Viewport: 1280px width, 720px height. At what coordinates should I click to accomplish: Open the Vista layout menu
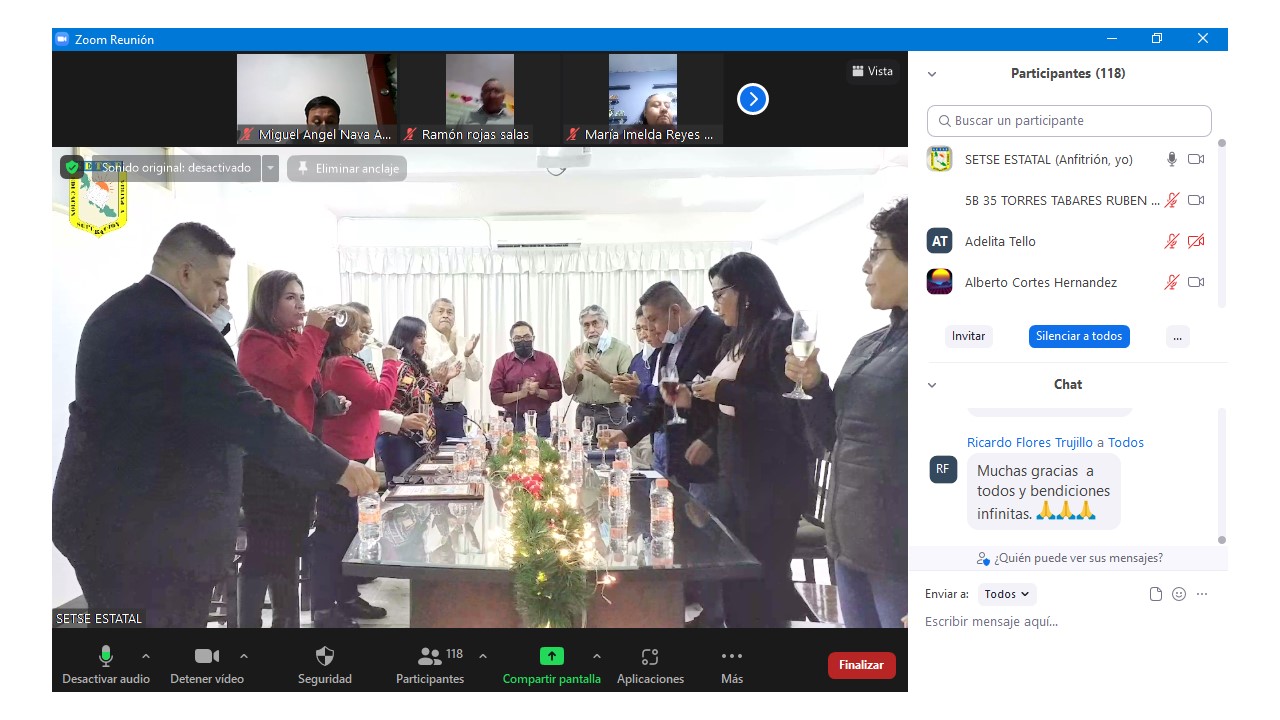pyautogui.click(x=872, y=71)
